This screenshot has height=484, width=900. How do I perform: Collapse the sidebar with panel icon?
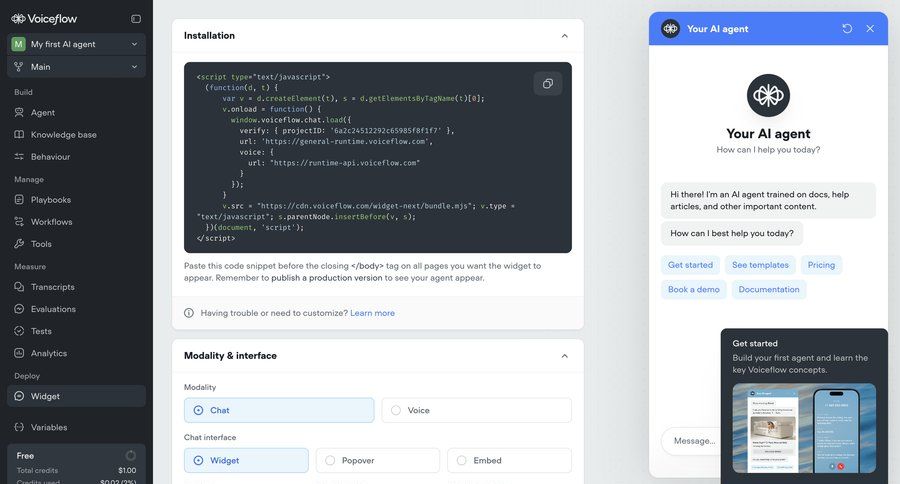[x=136, y=19]
